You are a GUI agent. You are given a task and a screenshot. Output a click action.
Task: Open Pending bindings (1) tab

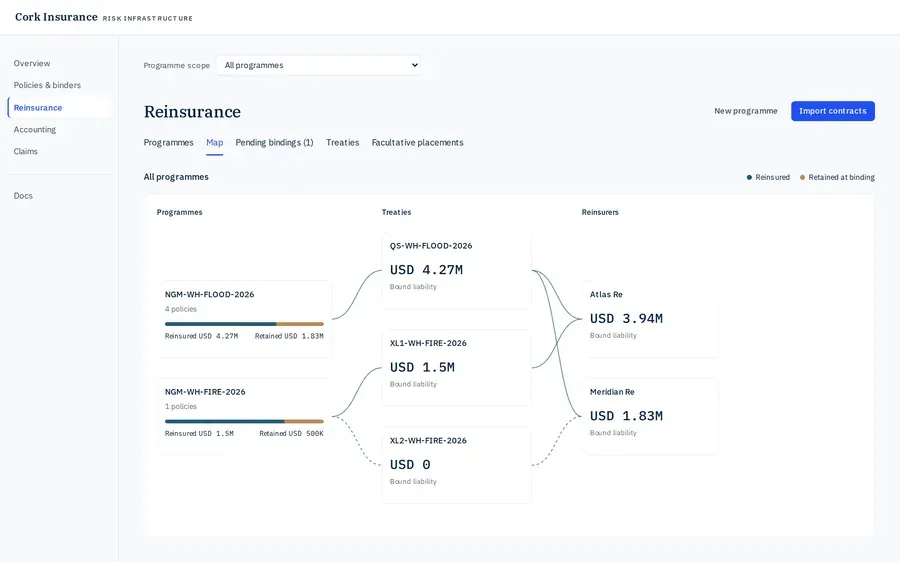pos(274,142)
